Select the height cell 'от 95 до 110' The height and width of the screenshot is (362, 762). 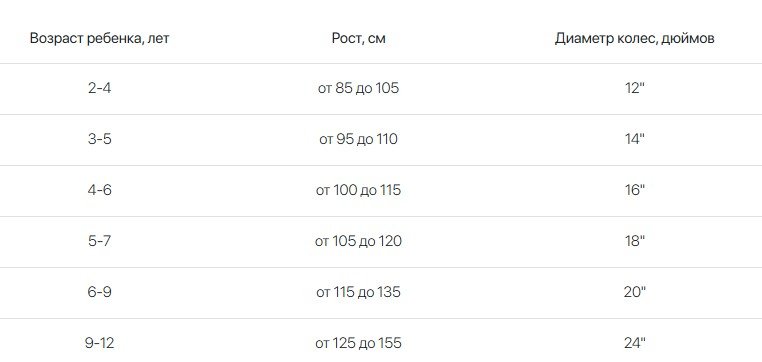pyautogui.click(x=359, y=139)
